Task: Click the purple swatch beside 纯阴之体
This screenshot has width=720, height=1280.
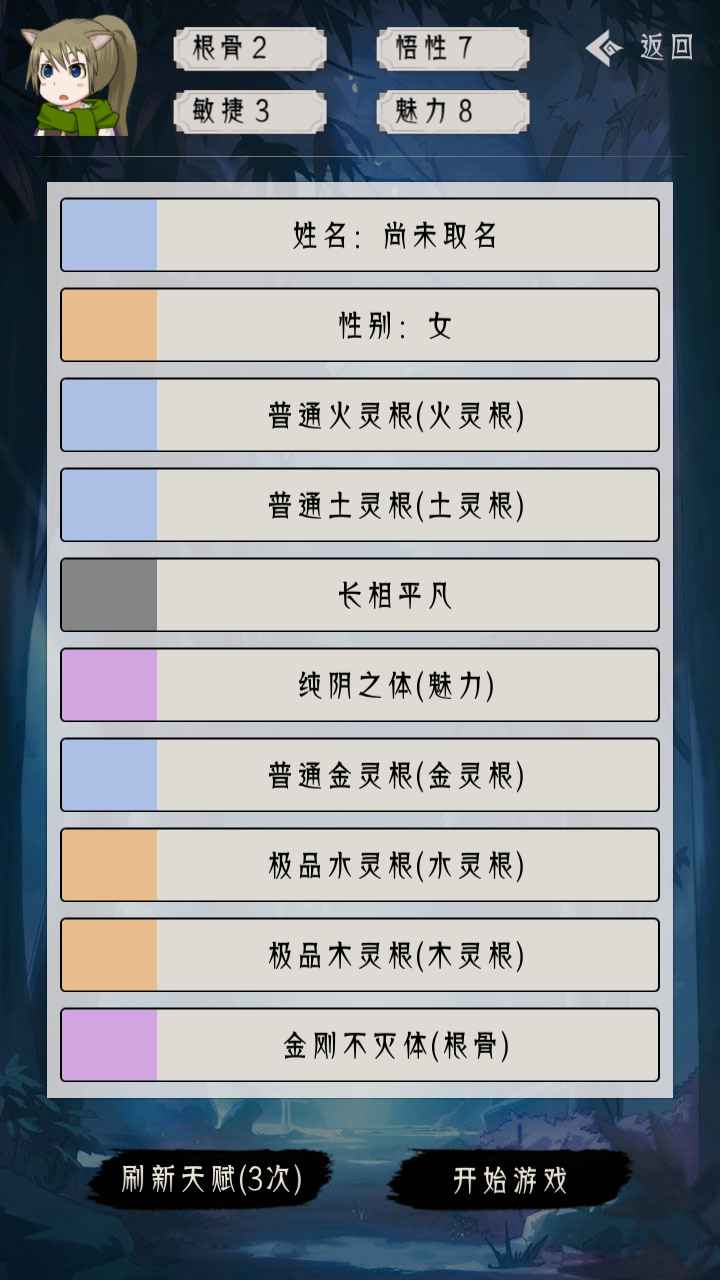Action: tap(110, 685)
